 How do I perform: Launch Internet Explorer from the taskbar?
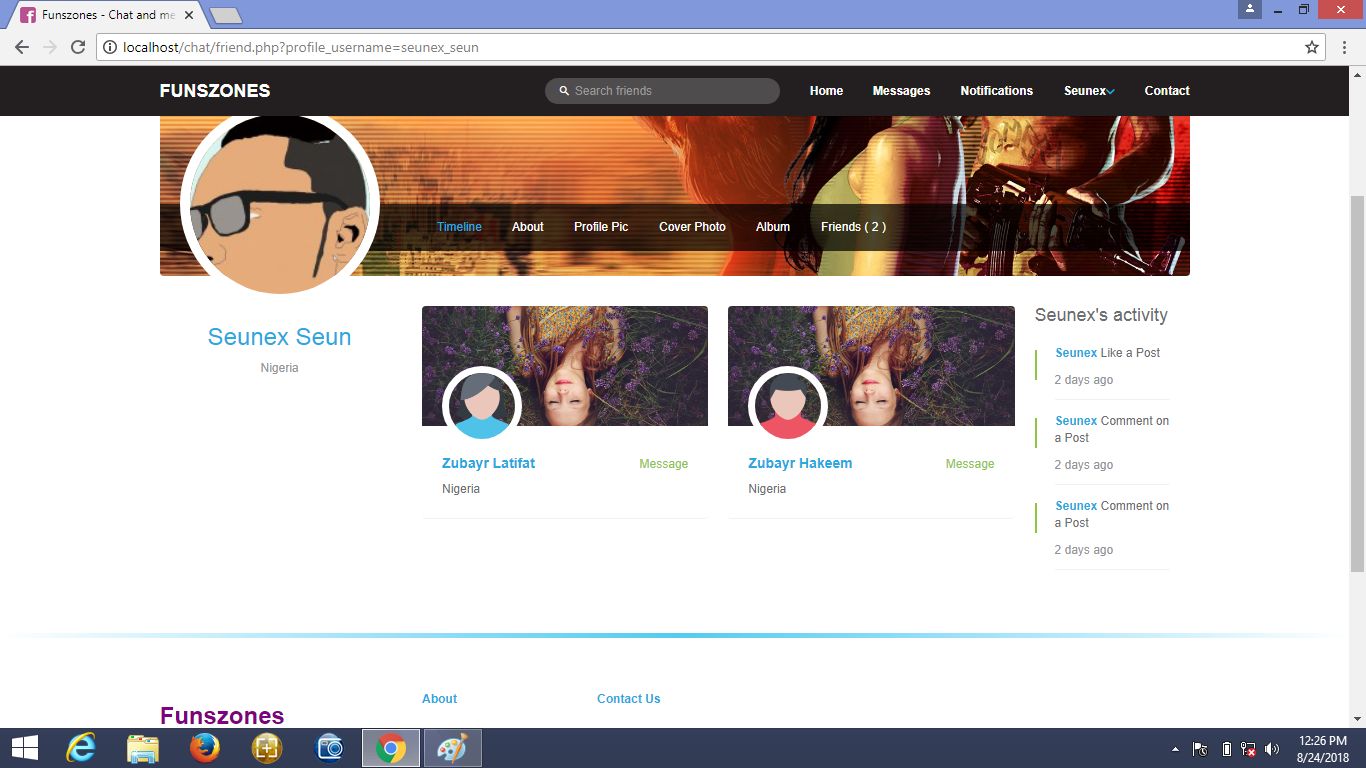(80, 748)
